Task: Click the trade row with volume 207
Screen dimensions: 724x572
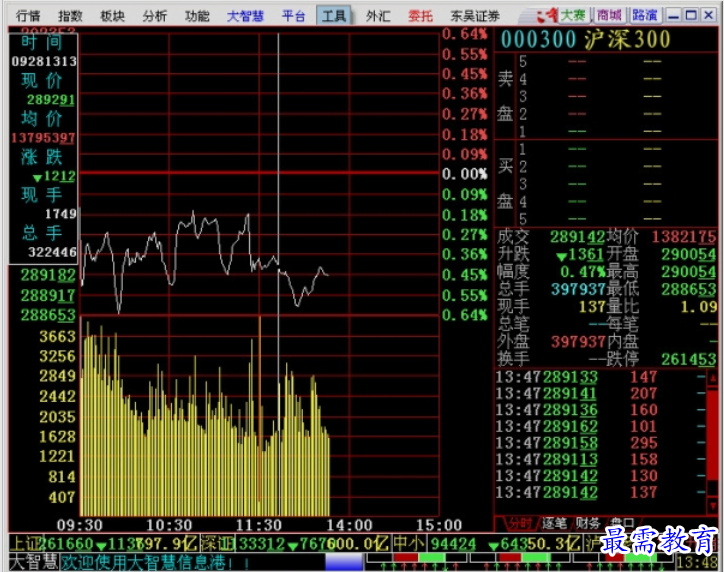Action: 600,394
